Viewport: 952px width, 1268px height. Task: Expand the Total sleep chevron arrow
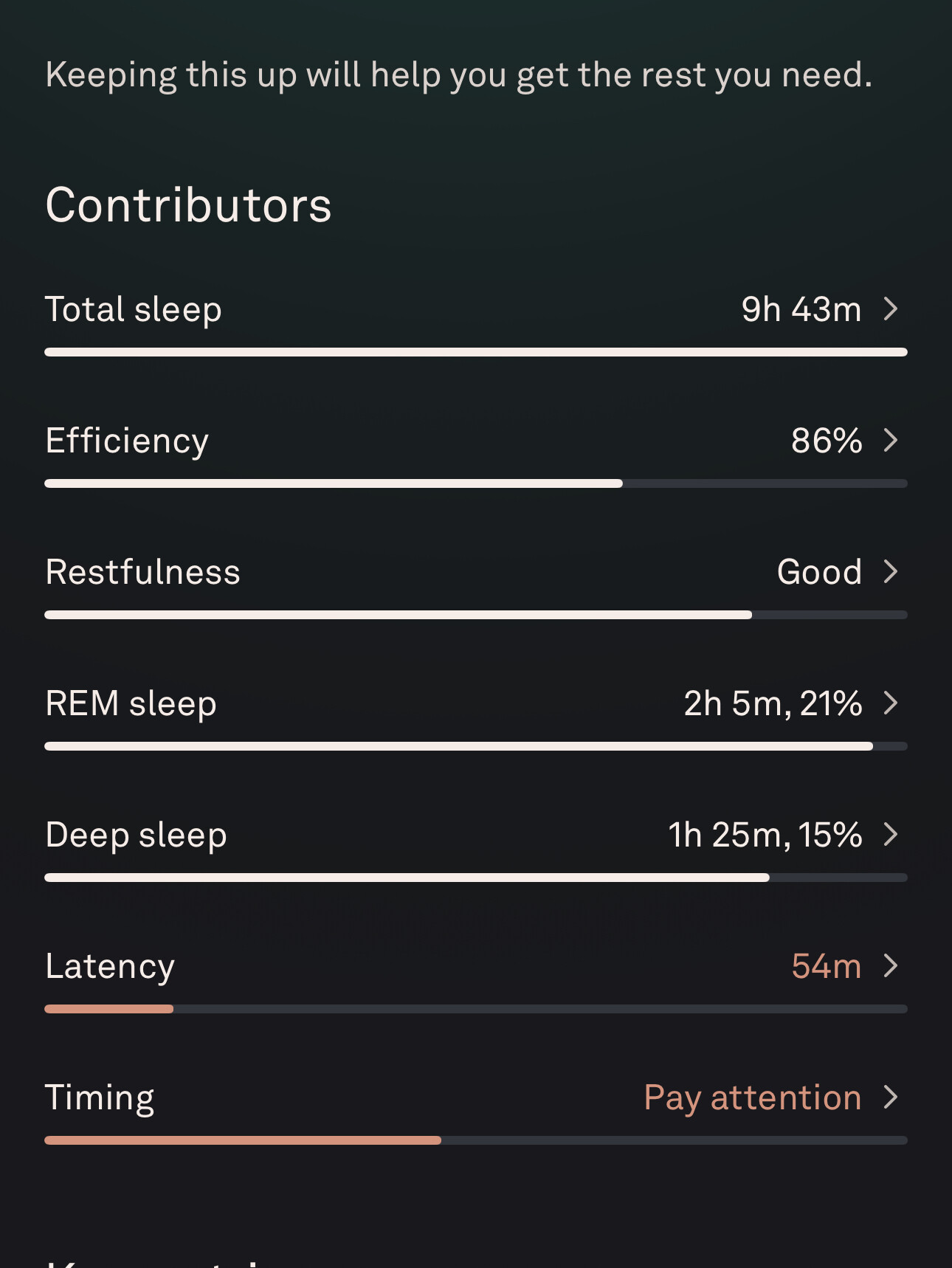pyautogui.click(x=891, y=309)
